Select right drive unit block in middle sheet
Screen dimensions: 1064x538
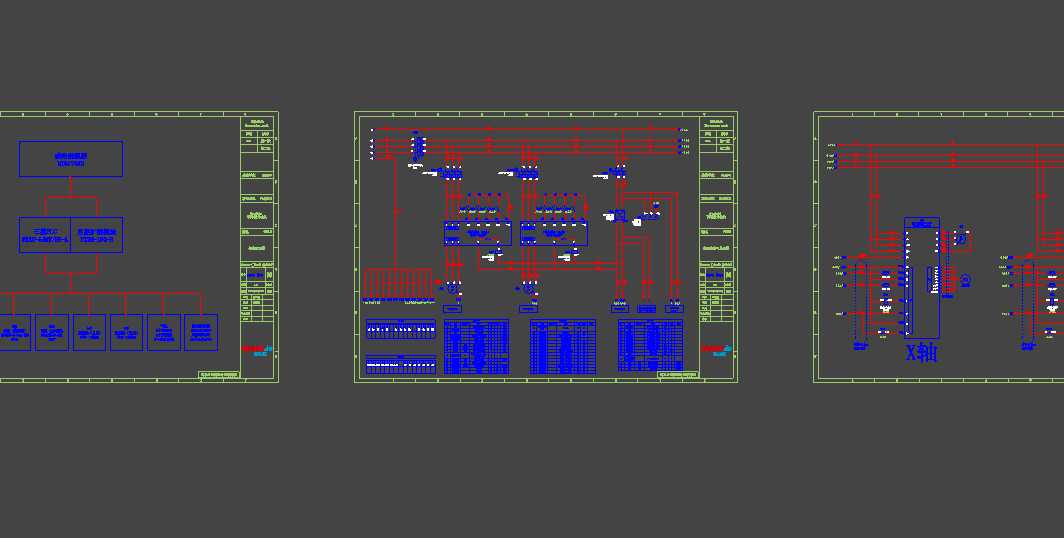[554, 233]
